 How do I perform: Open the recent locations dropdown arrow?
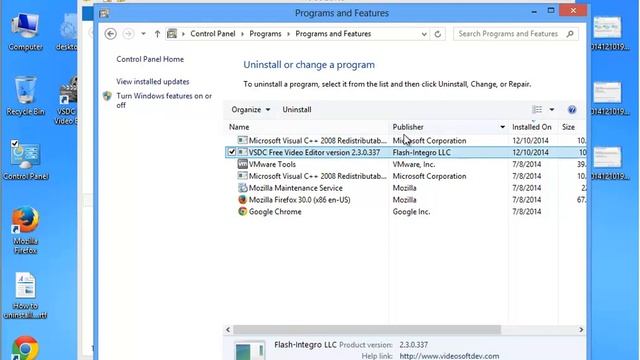point(143,34)
